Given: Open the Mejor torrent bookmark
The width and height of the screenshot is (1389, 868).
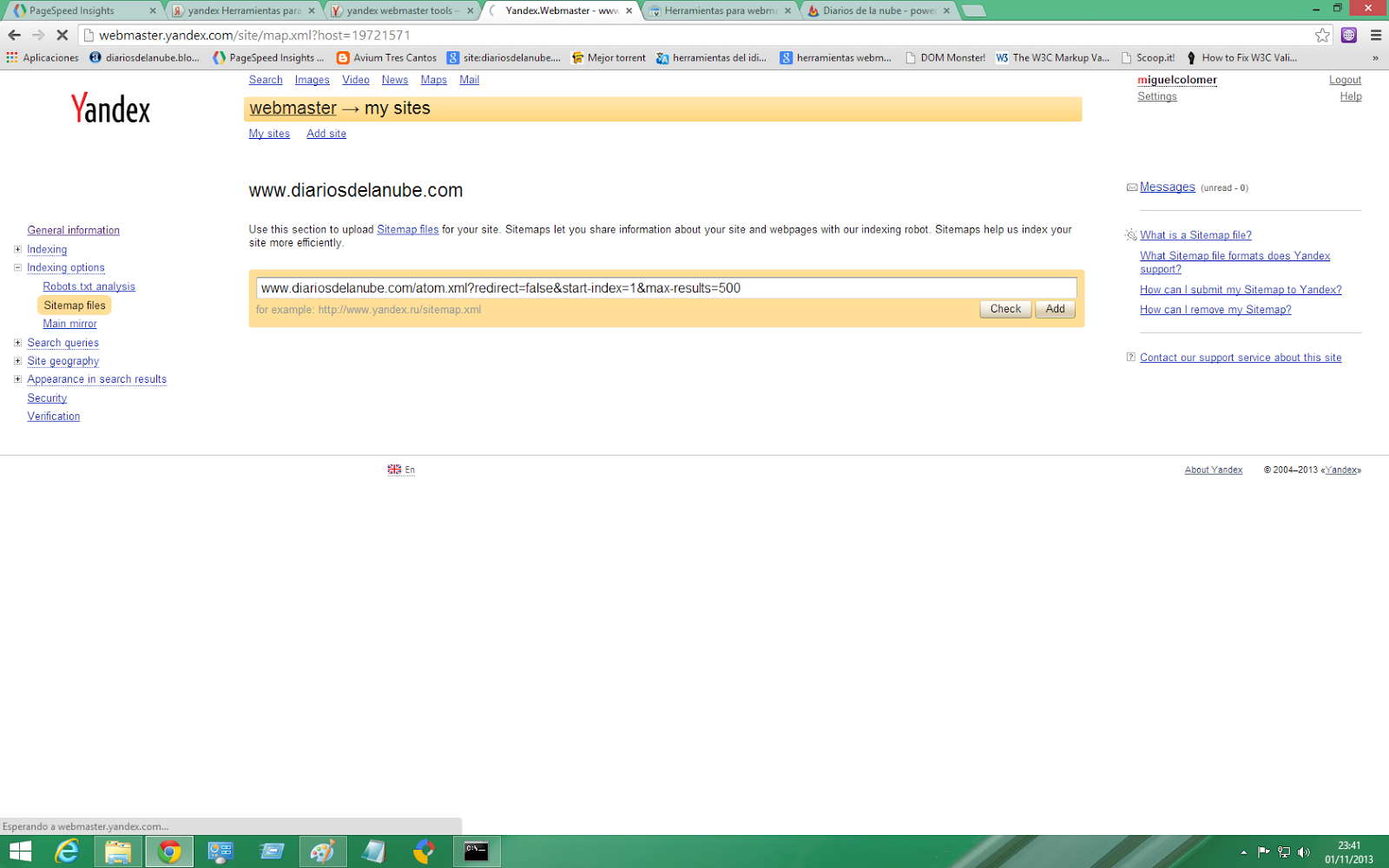Looking at the screenshot, I should (609, 57).
